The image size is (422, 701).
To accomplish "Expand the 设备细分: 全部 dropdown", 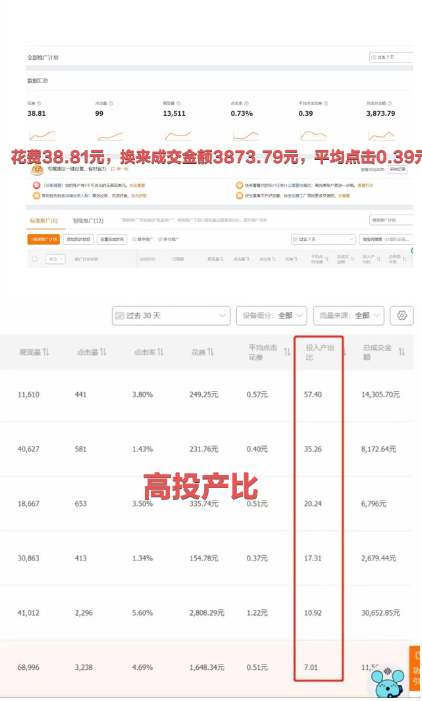I will [271, 316].
